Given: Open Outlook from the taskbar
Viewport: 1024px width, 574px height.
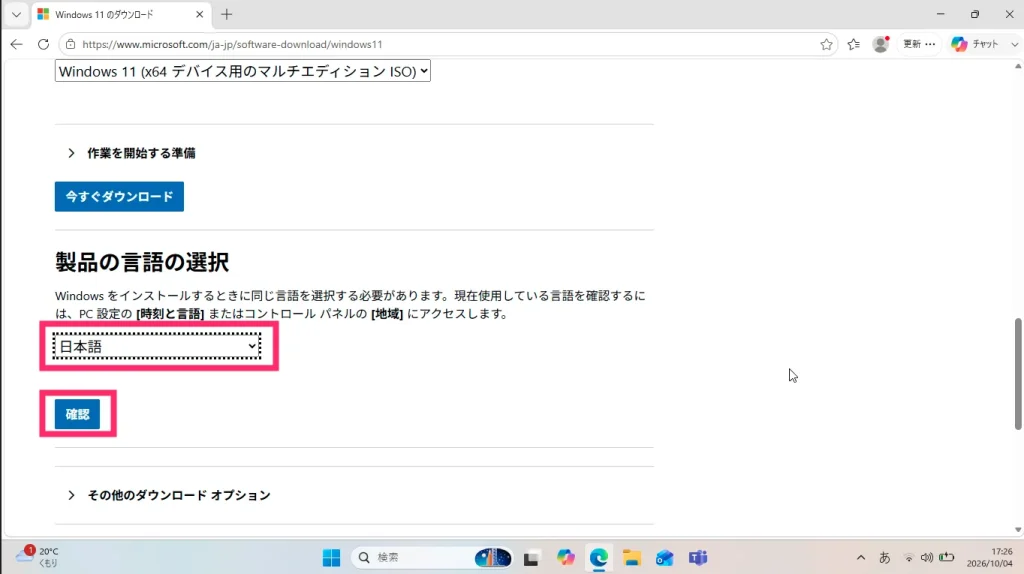Looking at the screenshot, I should tap(664, 558).
